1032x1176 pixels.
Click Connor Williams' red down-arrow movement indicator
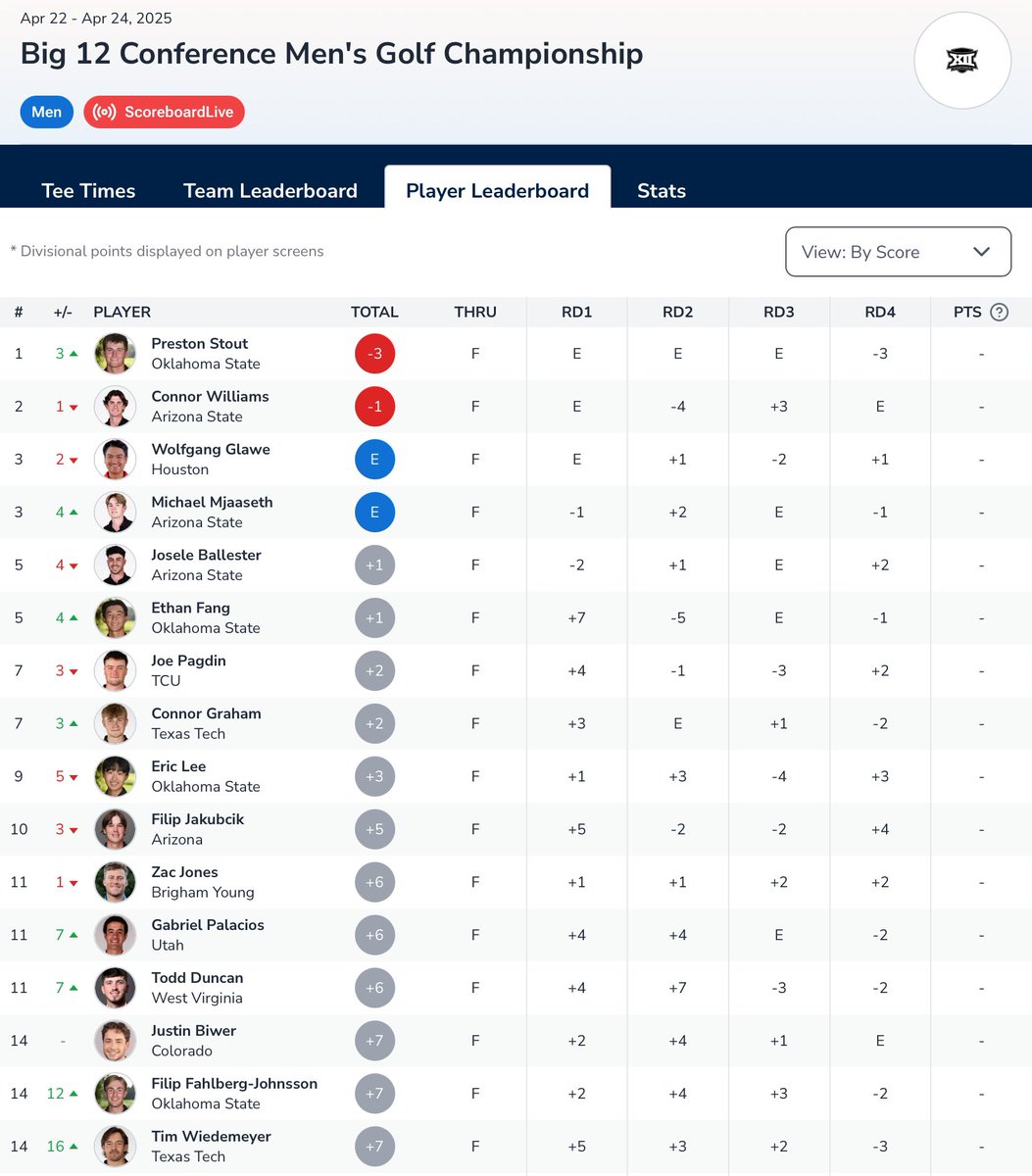click(67, 407)
